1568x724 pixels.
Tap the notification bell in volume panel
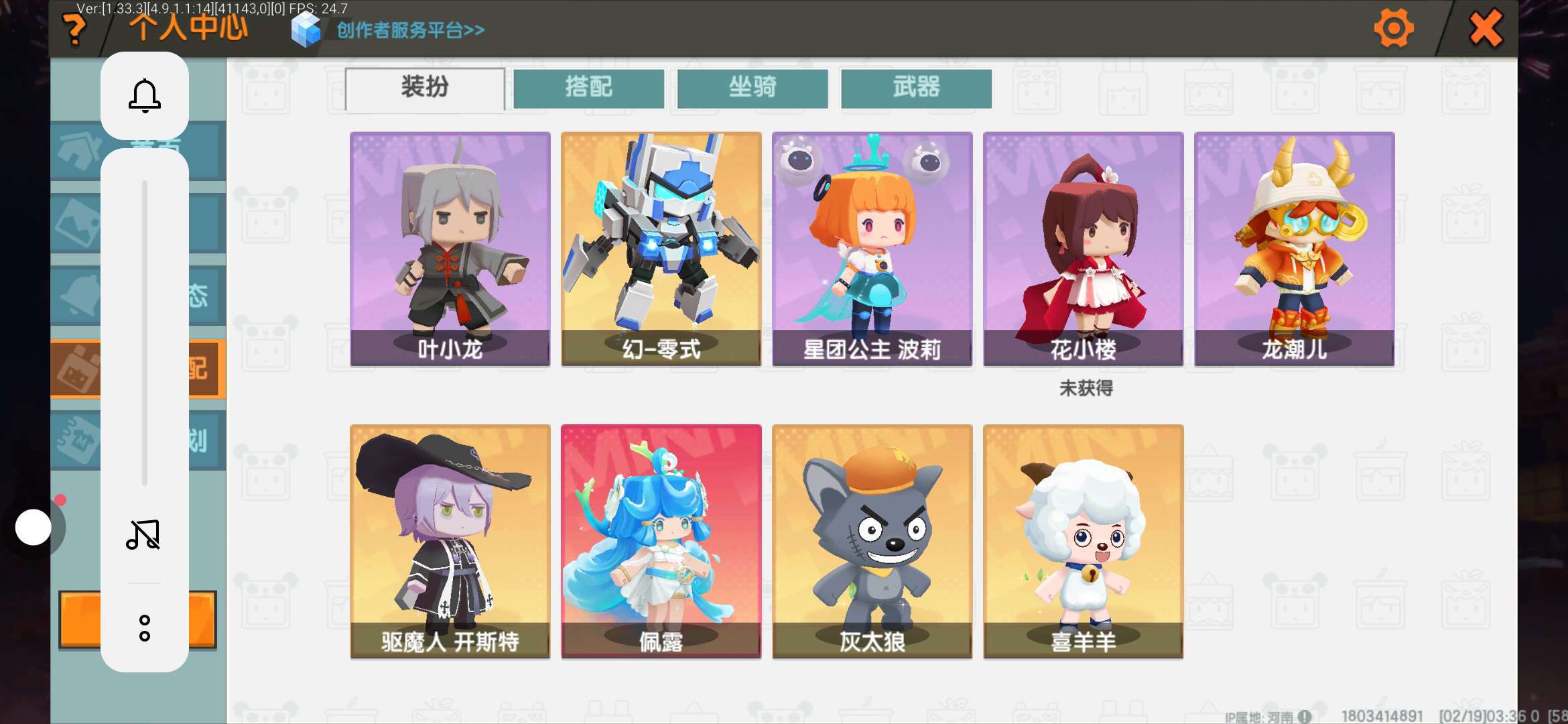[x=145, y=95]
